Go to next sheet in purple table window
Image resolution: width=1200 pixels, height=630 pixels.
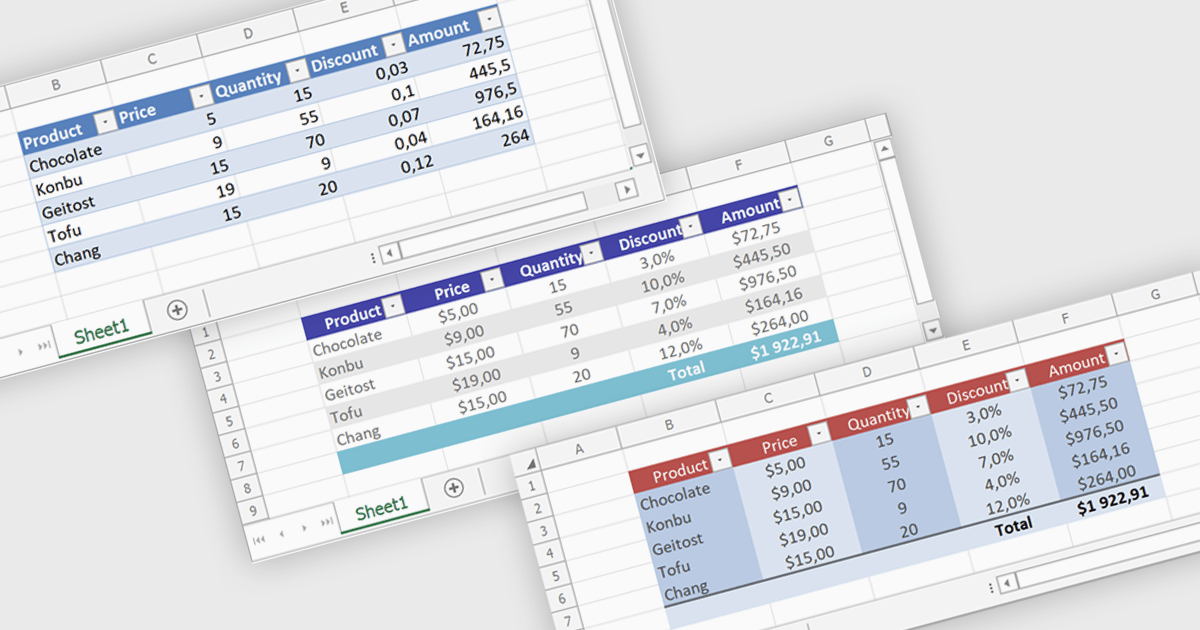[x=305, y=529]
